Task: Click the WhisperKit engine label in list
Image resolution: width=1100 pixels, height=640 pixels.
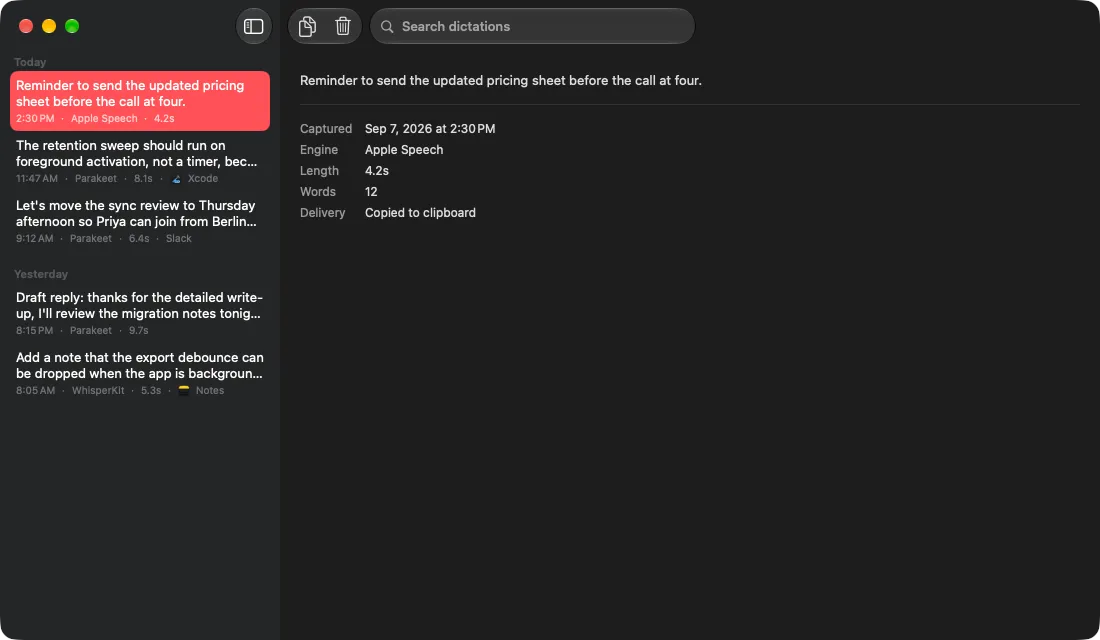Action: 98,391
